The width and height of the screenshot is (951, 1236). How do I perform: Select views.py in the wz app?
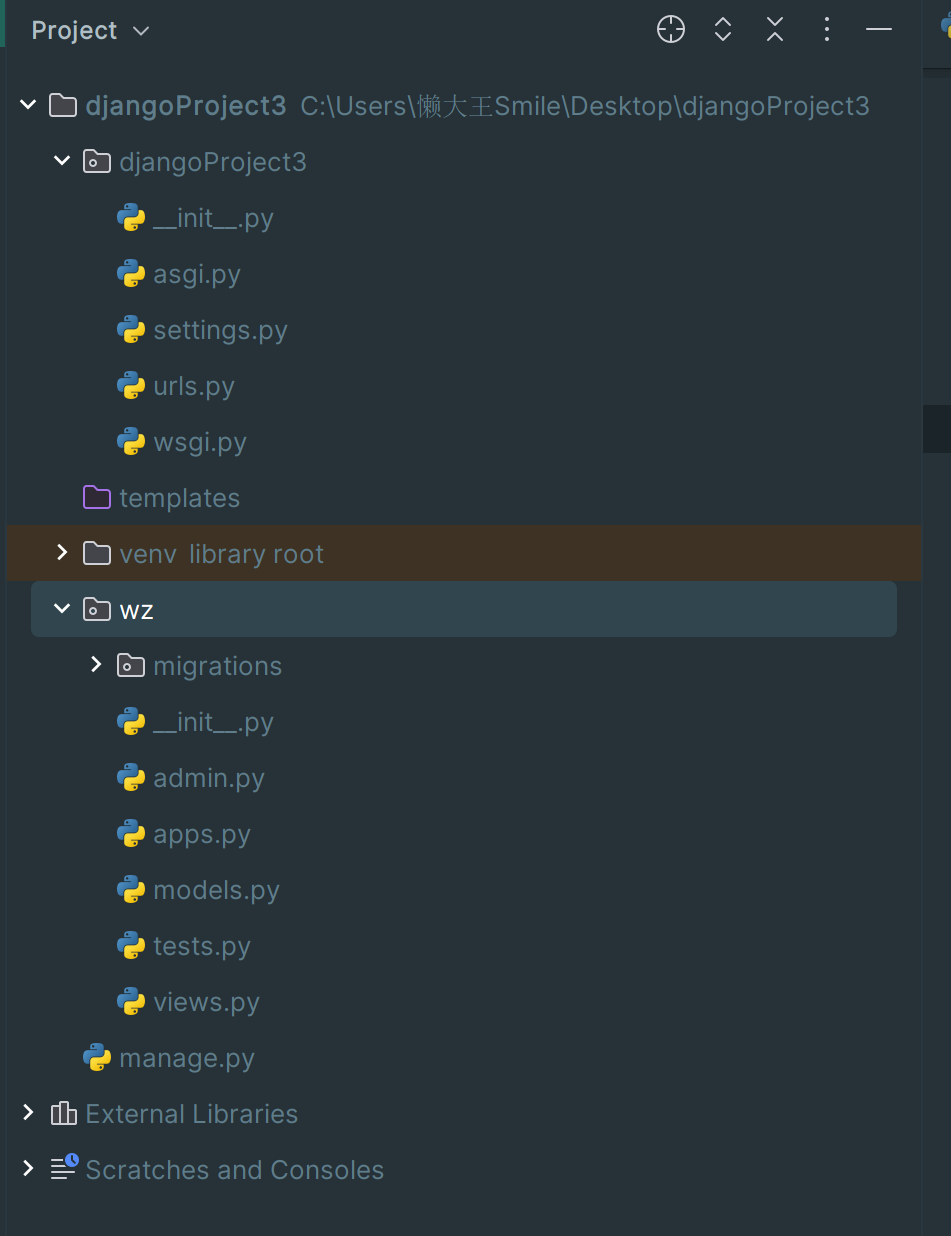(206, 1002)
